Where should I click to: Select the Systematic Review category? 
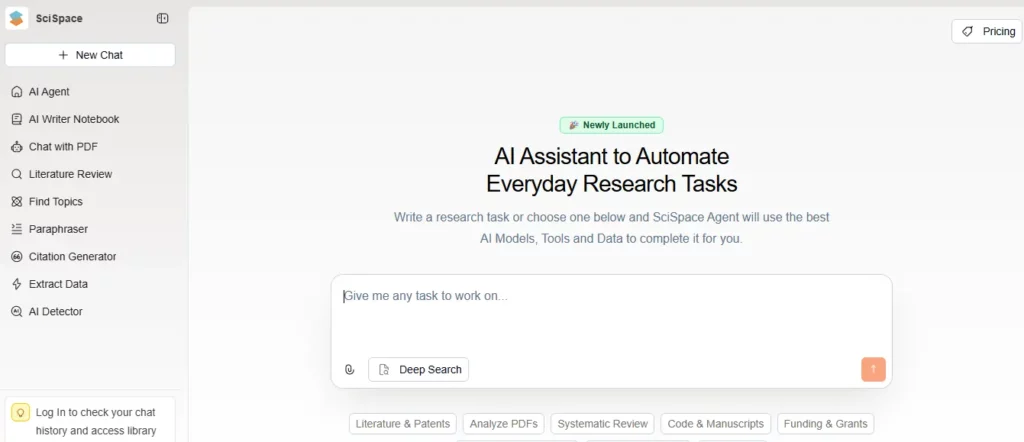[604, 424]
